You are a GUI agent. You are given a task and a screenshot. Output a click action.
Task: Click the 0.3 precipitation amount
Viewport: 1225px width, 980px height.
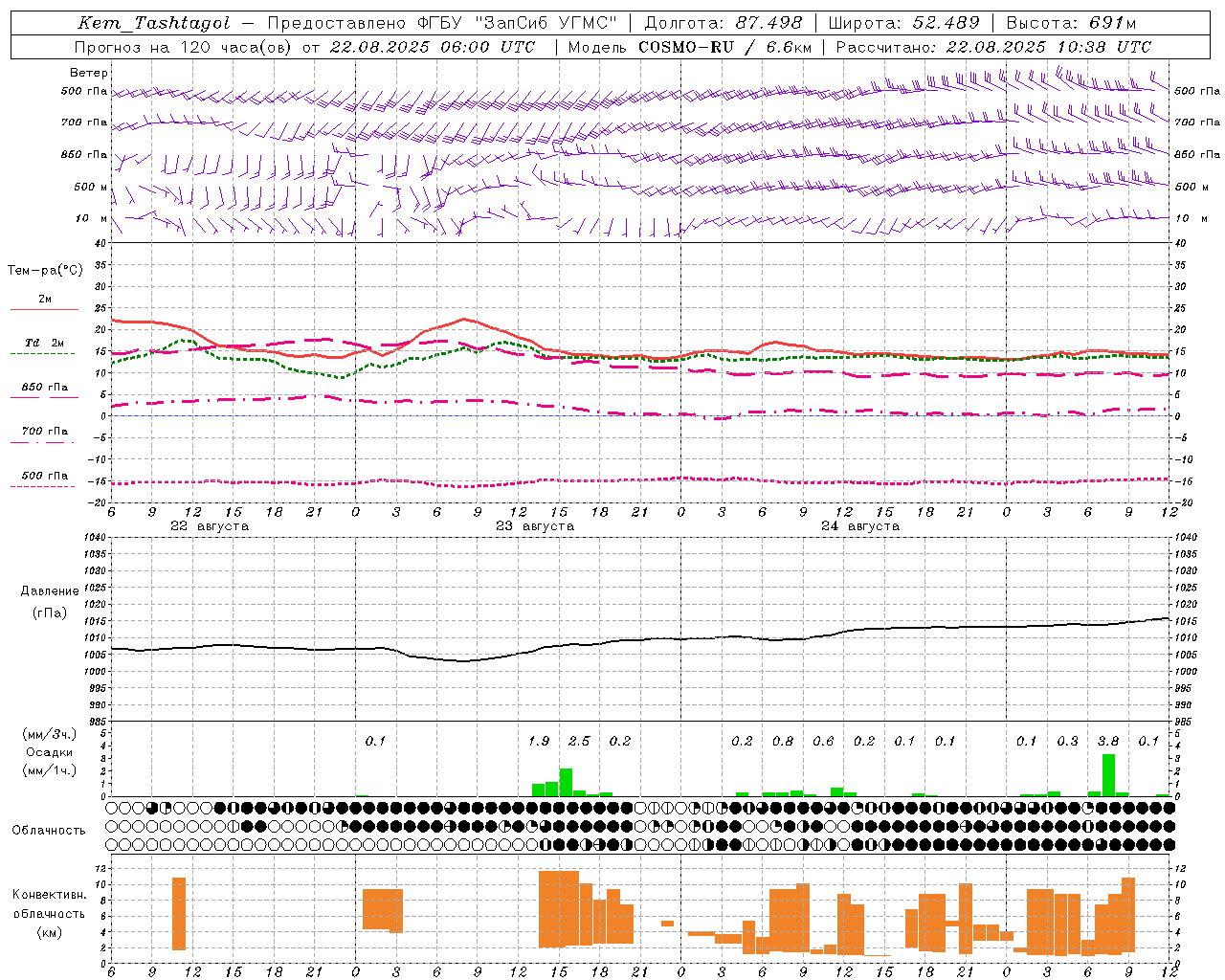[x=1067, y=742]
